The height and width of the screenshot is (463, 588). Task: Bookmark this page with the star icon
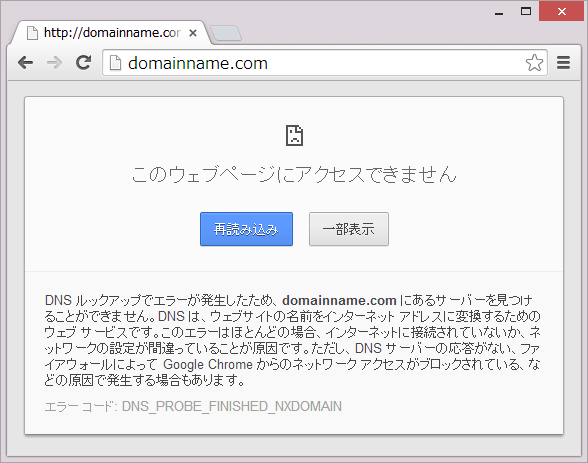coord(534,63)
